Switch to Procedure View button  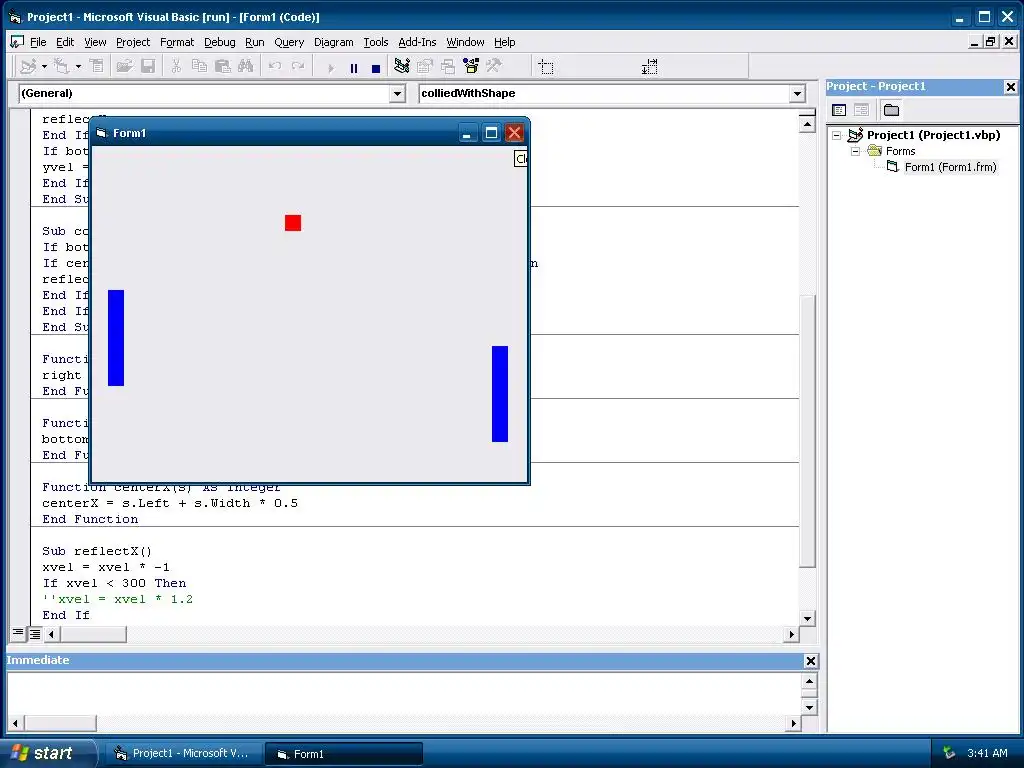point(18,633)
